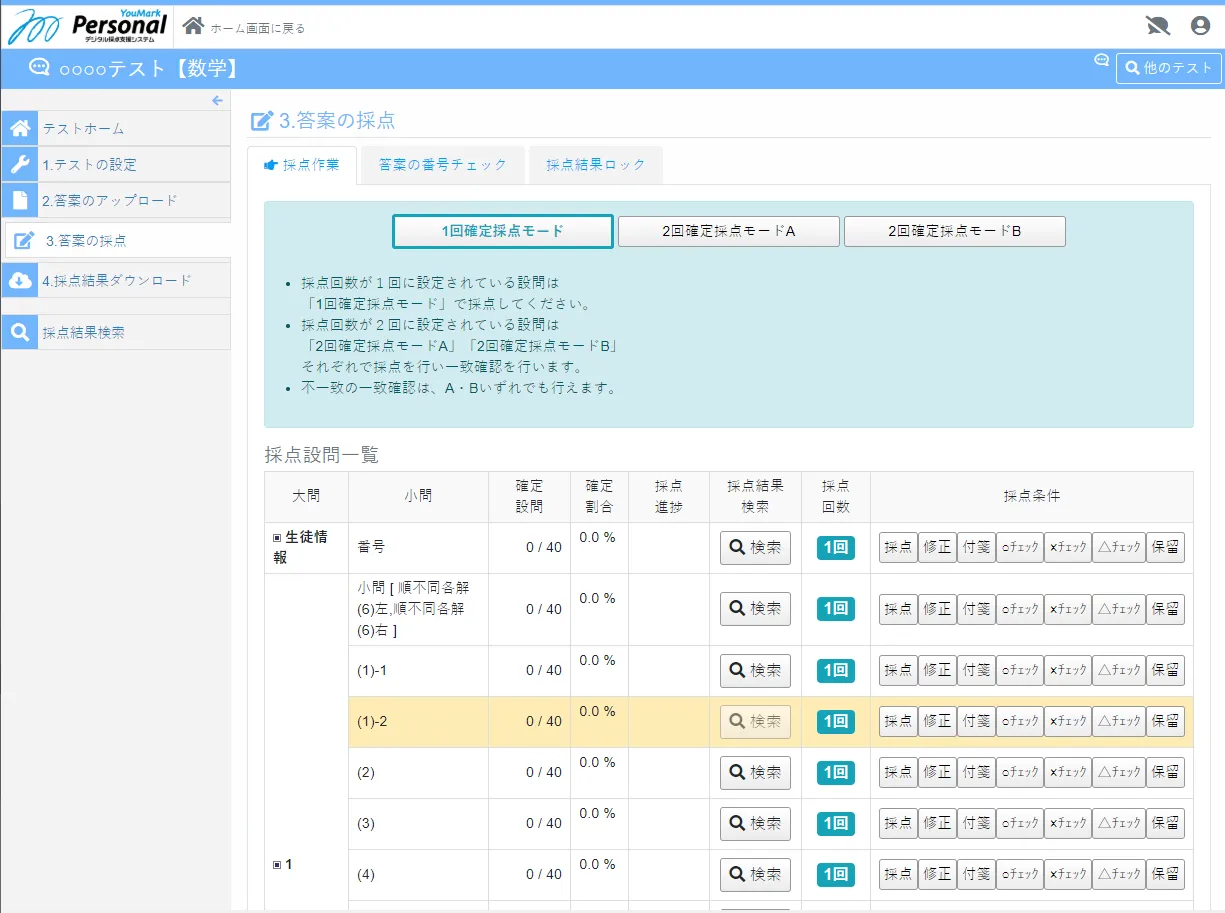Click the muted comments icon in header

point(1157,26)
